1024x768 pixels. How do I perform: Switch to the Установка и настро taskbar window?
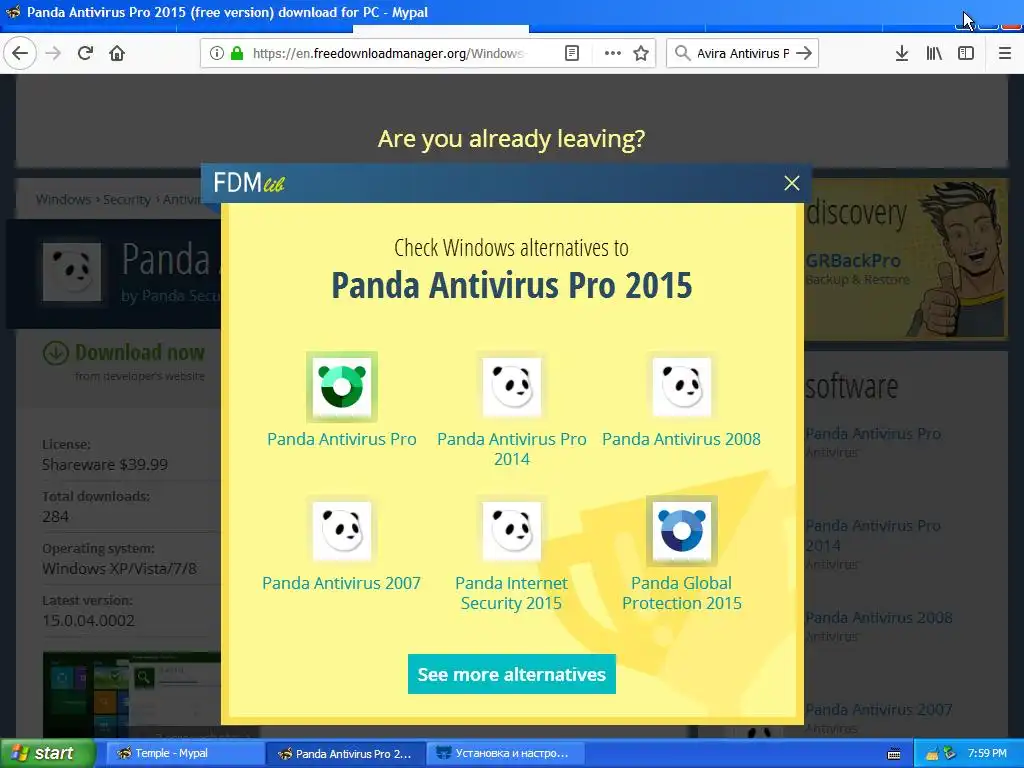pyautogui.click(x=507, y=754)
